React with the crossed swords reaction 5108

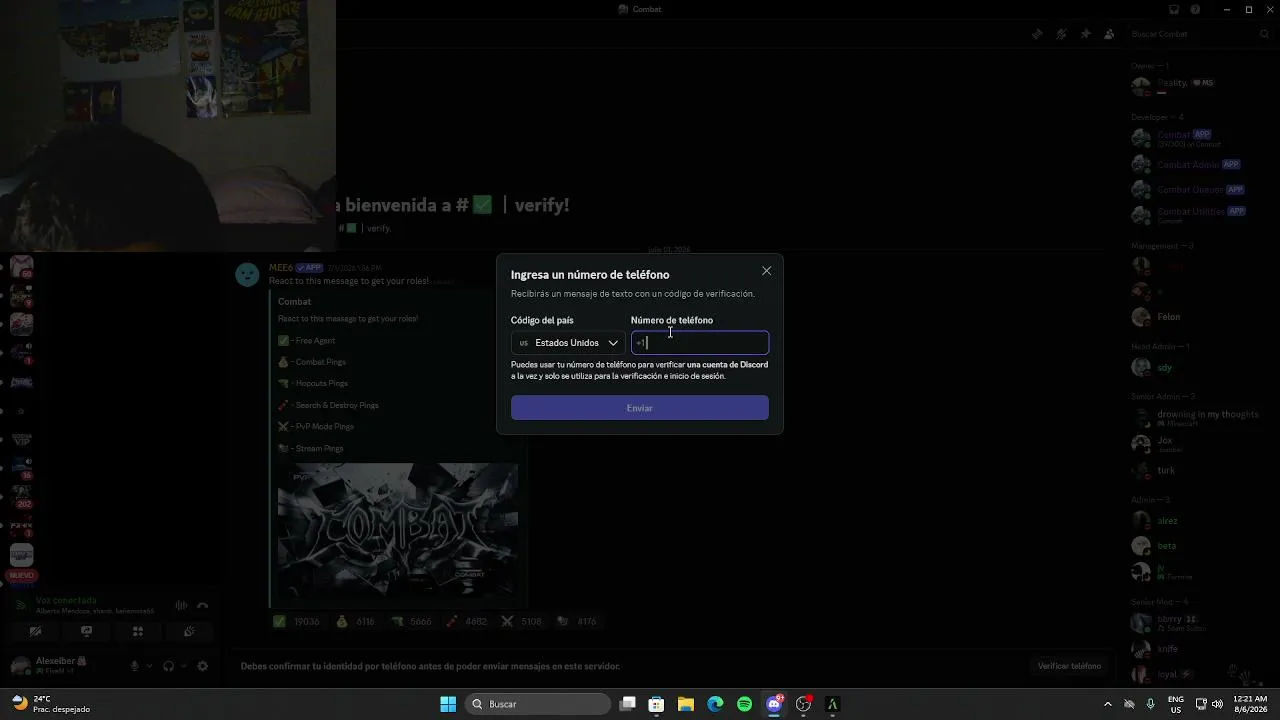tap(521, 621)
